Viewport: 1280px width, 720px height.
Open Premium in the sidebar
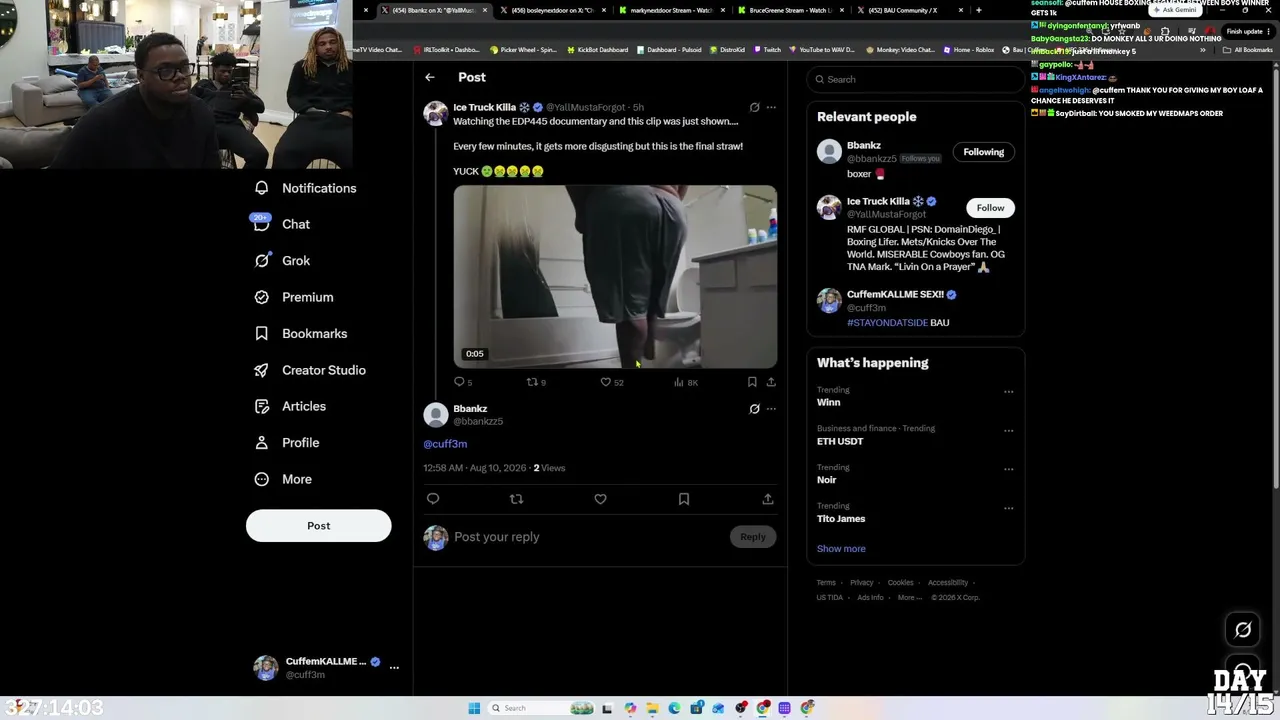click(294, 297)
